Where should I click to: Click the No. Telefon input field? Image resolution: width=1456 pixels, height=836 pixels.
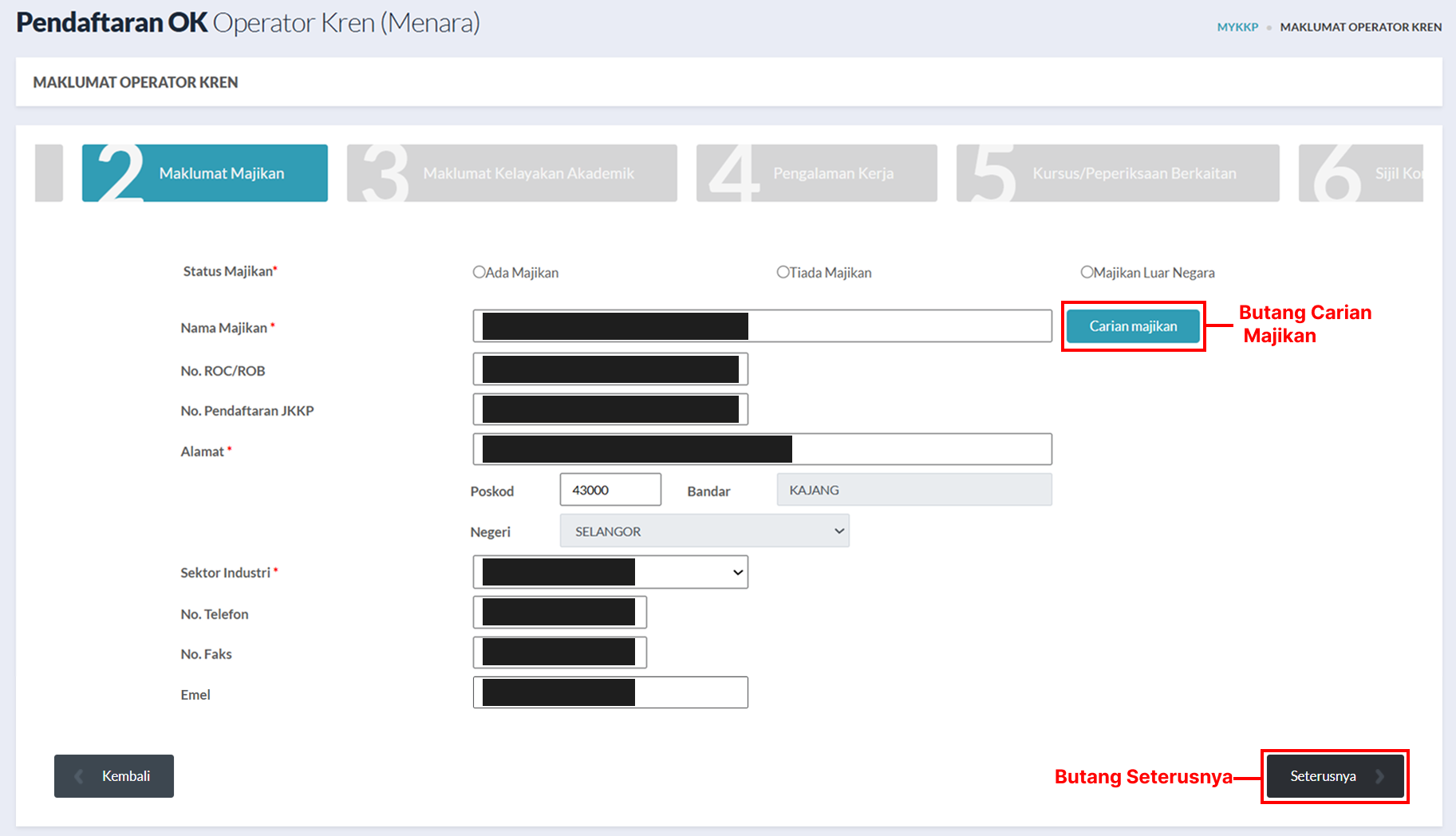coord(559,613)
